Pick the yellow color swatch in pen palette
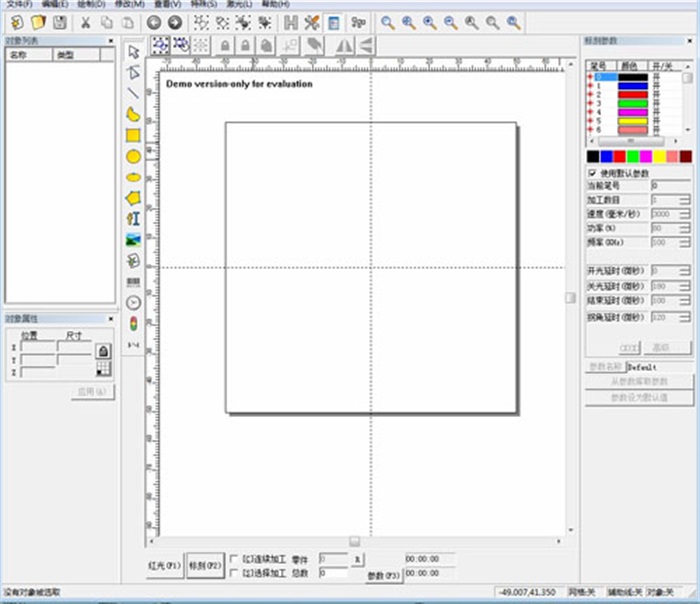 pos(659,156)
